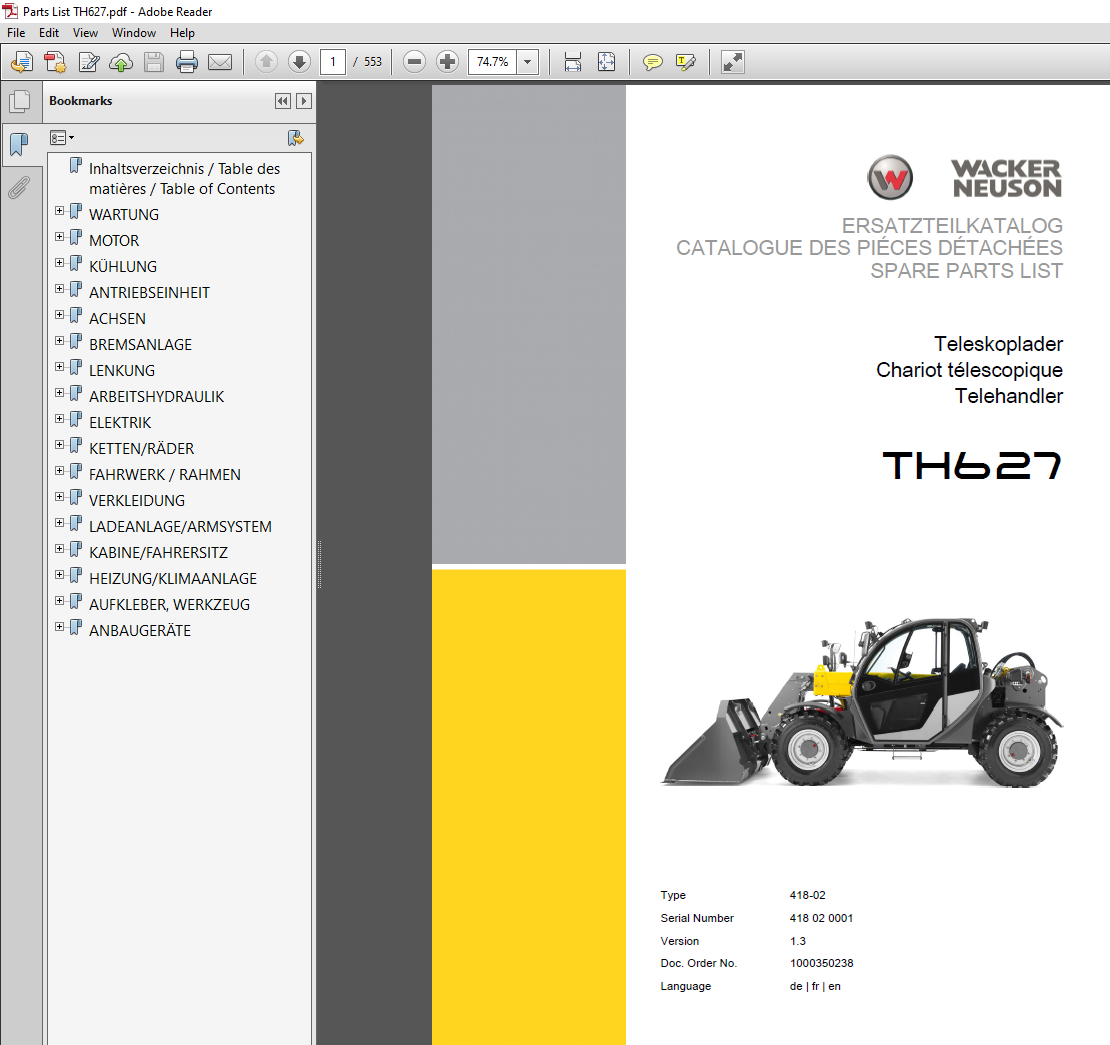Click the zoom in plus button
This screenshot has height=1045, width=1110.
pos(448,62)
